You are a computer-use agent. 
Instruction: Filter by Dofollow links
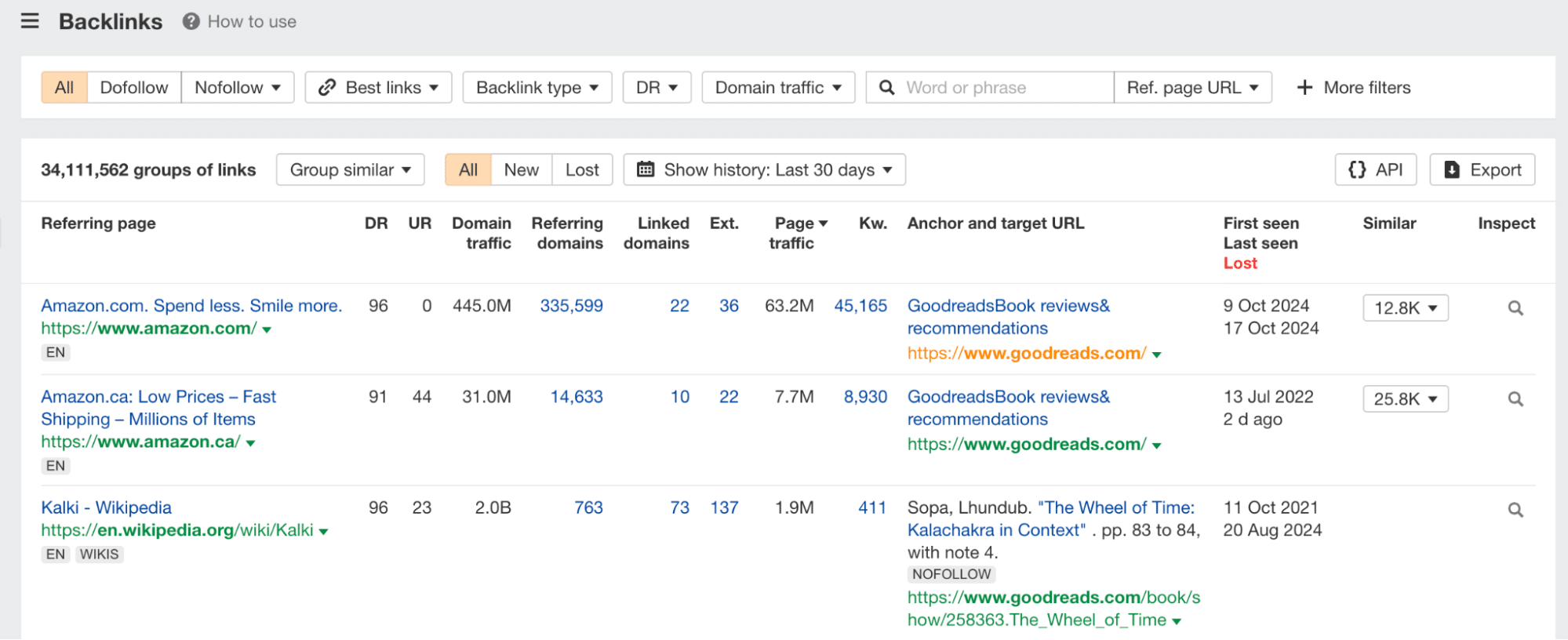[134, 88]
